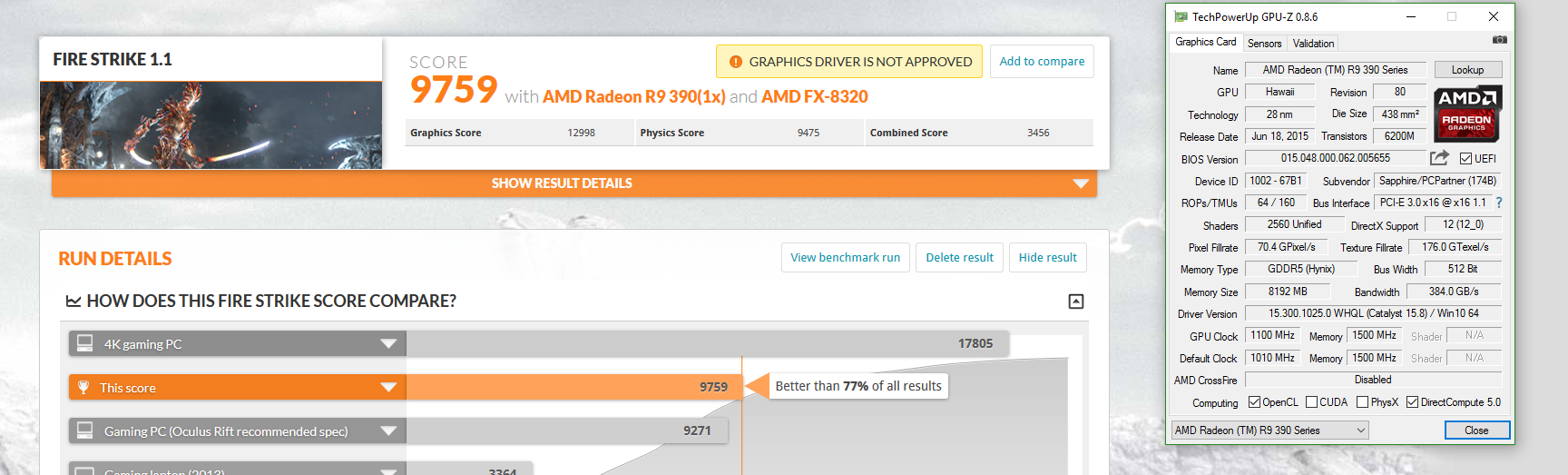Click the Lookup button

[1467, 70]
